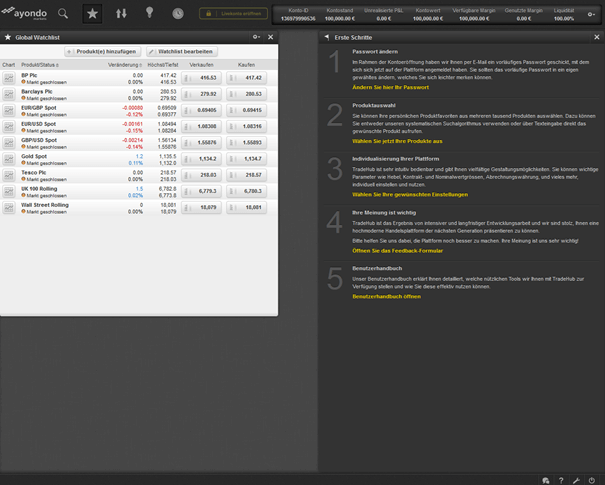Click Barclays Plc sell price 279.92
This screenshot has width=605, height=485.
(x=201, y=94)
